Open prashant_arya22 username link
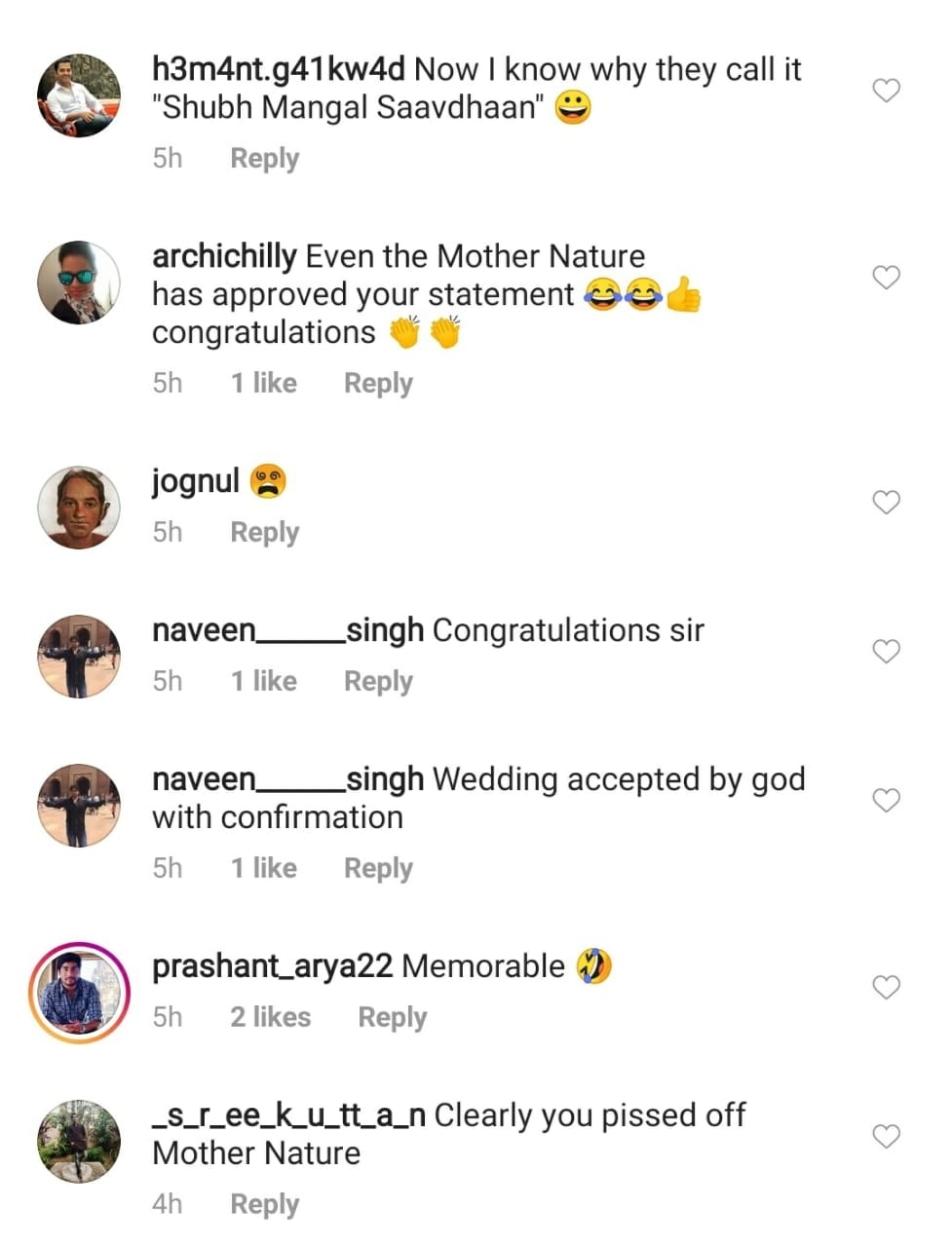 point(272,966)
